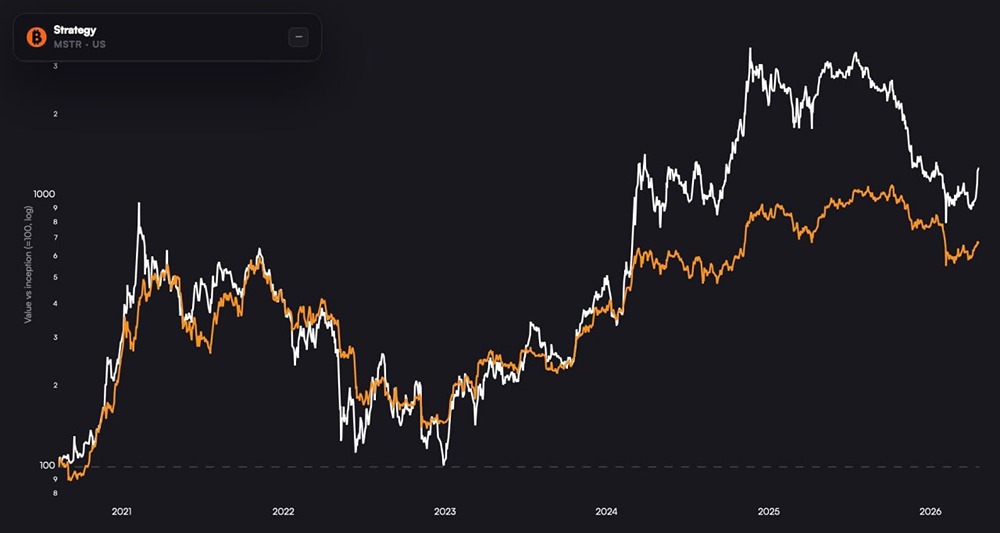Click the Strategy company name
Screen dimensions: 1000x533
coord(75,30)
